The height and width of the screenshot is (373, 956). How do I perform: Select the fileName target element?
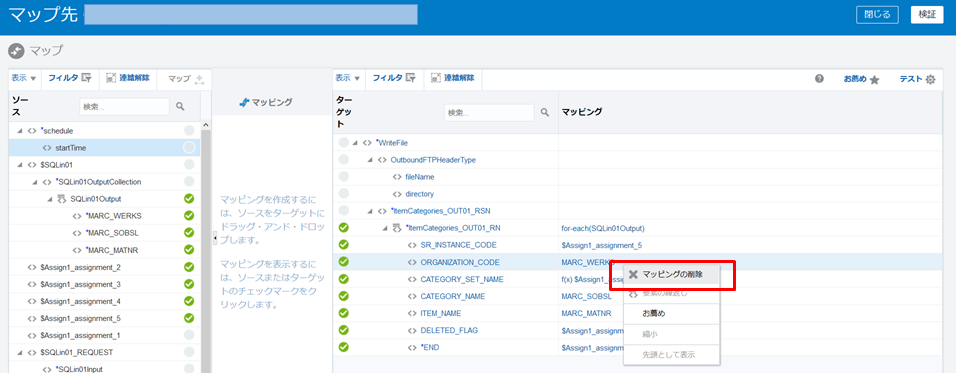click(x=419, y=177)
